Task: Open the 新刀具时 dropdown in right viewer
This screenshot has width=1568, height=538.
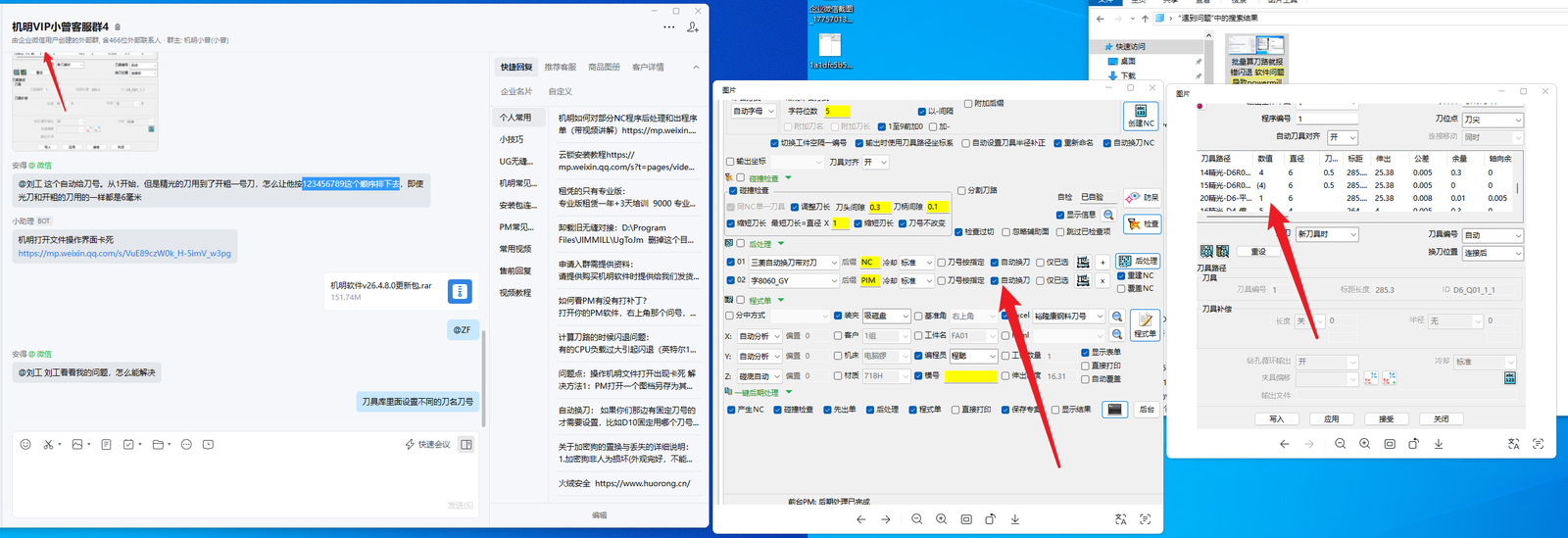Action: [x=1327, y=235]
